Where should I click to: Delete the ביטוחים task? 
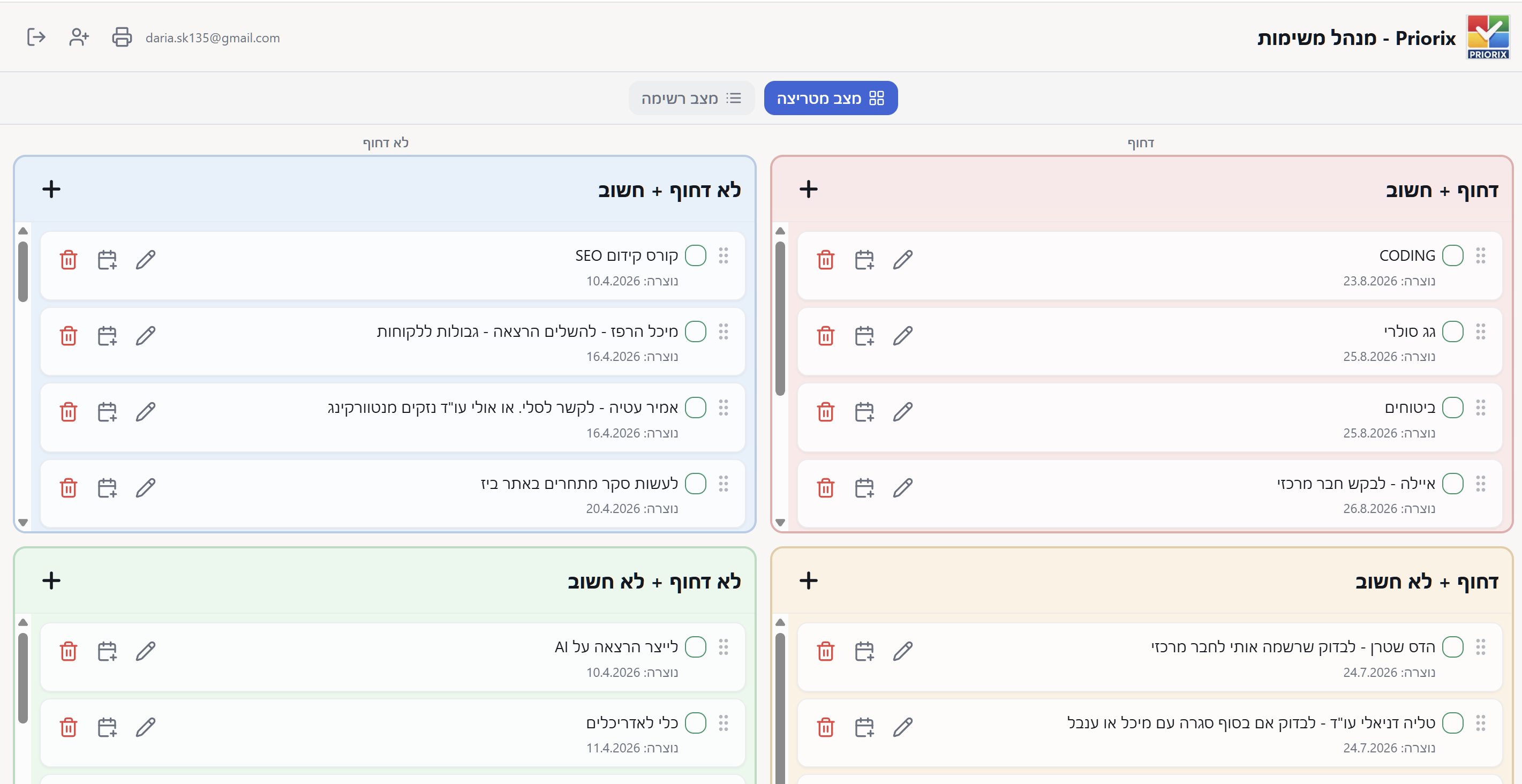click(825, 411)
